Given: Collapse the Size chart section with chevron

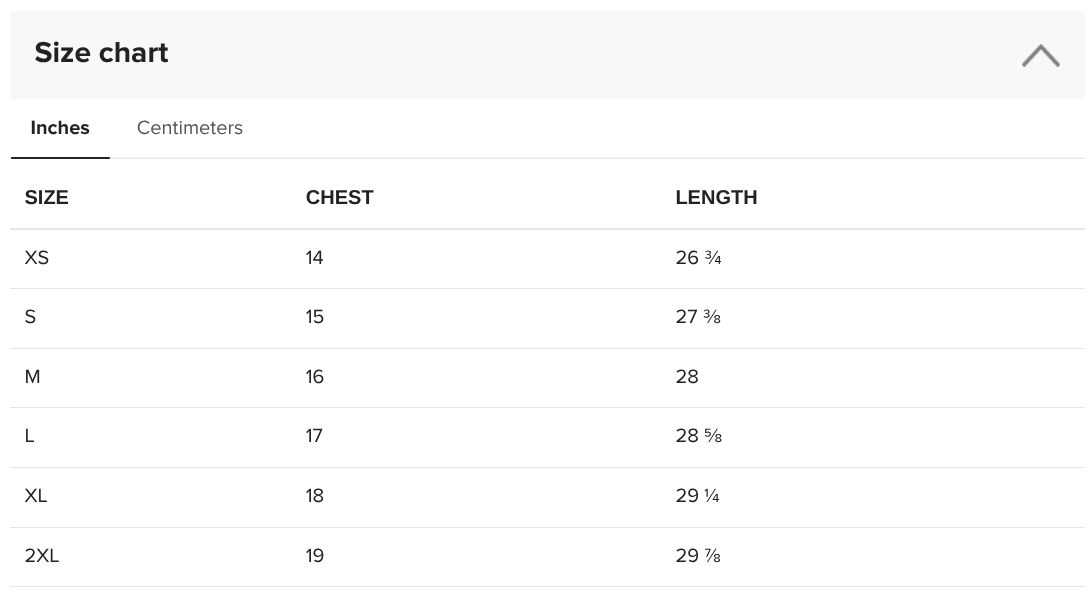Looking at the screenshot, I should tap(1040, 56).
